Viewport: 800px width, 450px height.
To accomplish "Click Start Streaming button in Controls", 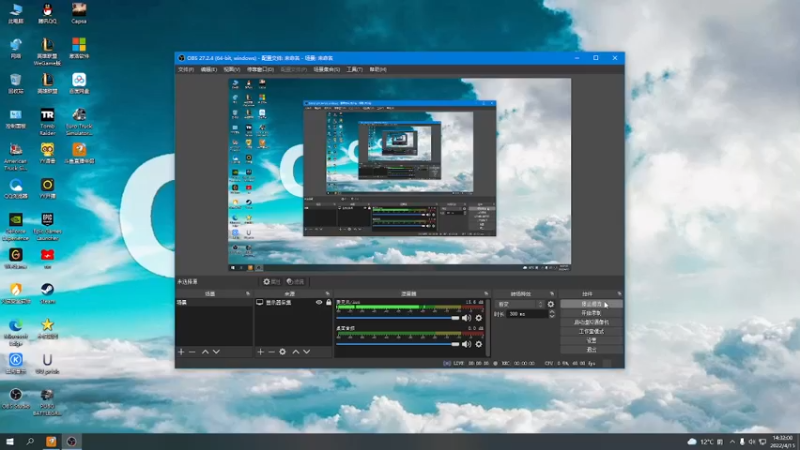I will 591,304.
